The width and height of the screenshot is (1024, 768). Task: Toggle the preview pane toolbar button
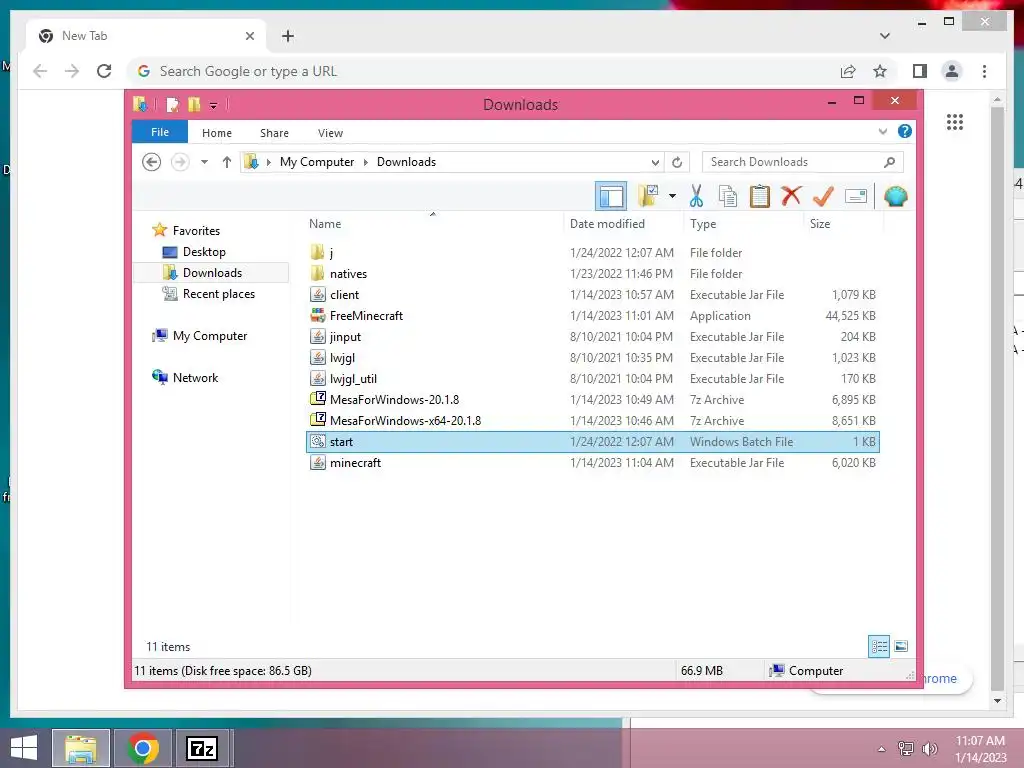611,196
